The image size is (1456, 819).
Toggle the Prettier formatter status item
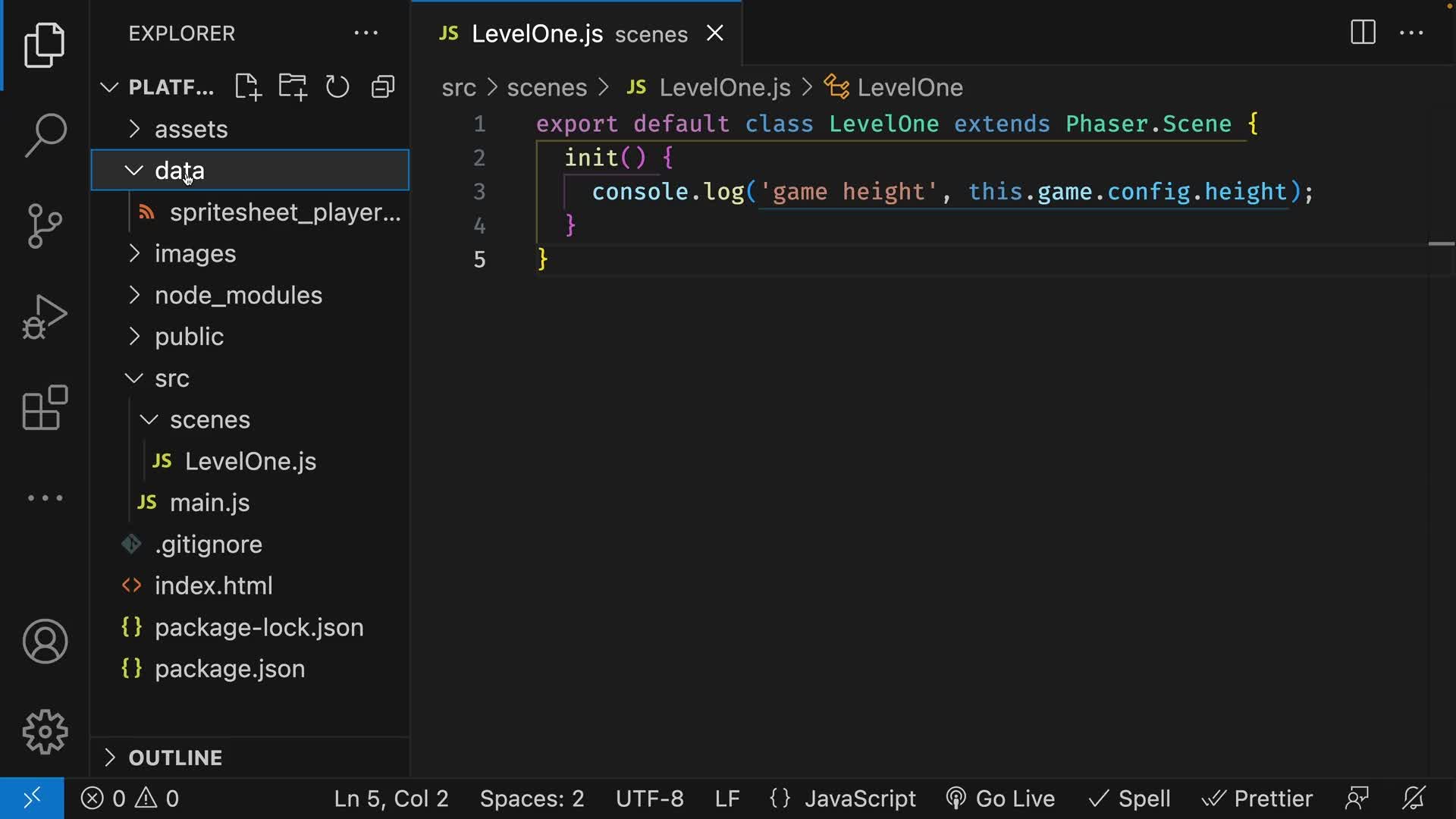pyautogui.click(x=1257, y=798)
